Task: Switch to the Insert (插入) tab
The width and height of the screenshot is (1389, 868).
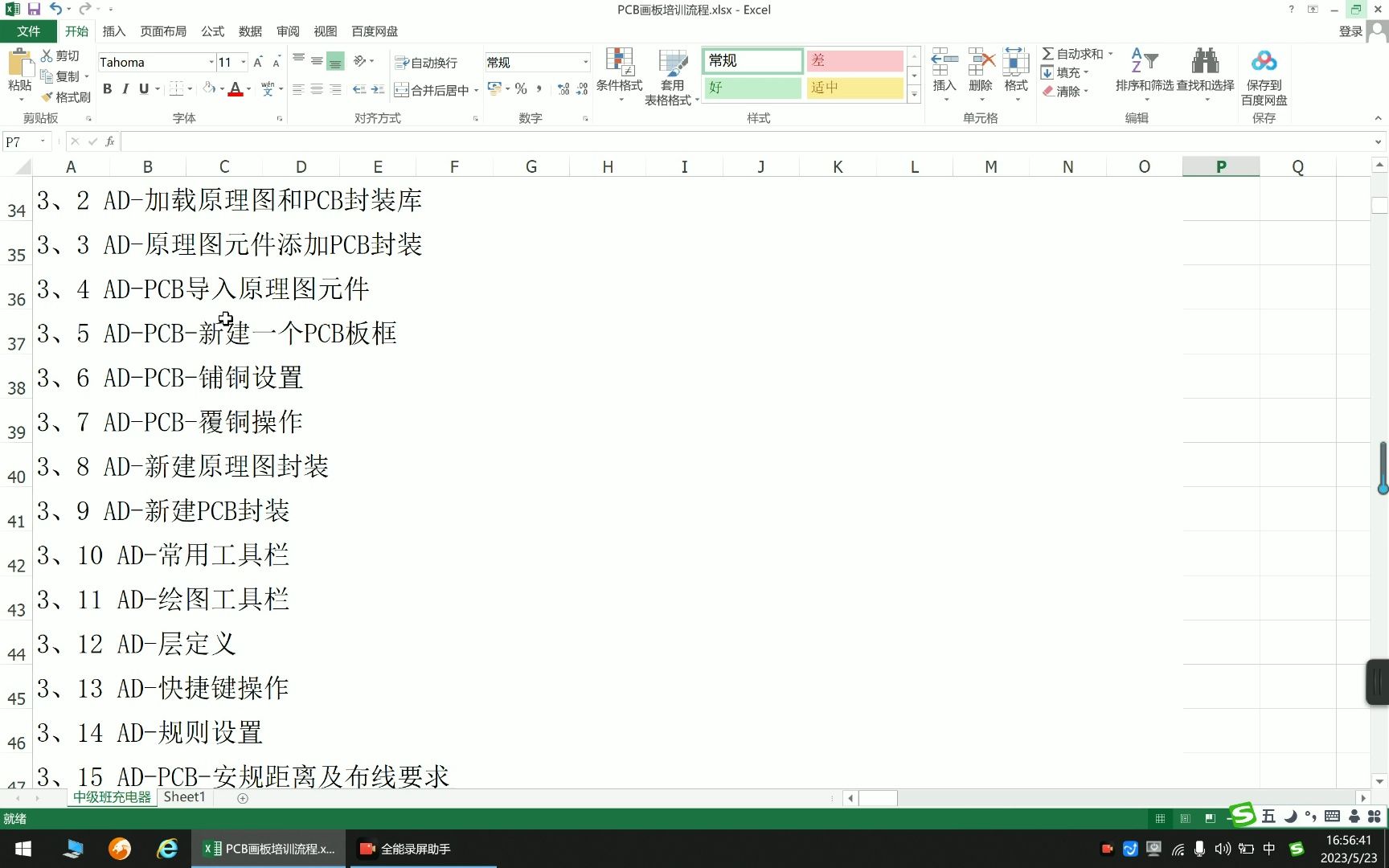Action: click(x=114, y=31)
